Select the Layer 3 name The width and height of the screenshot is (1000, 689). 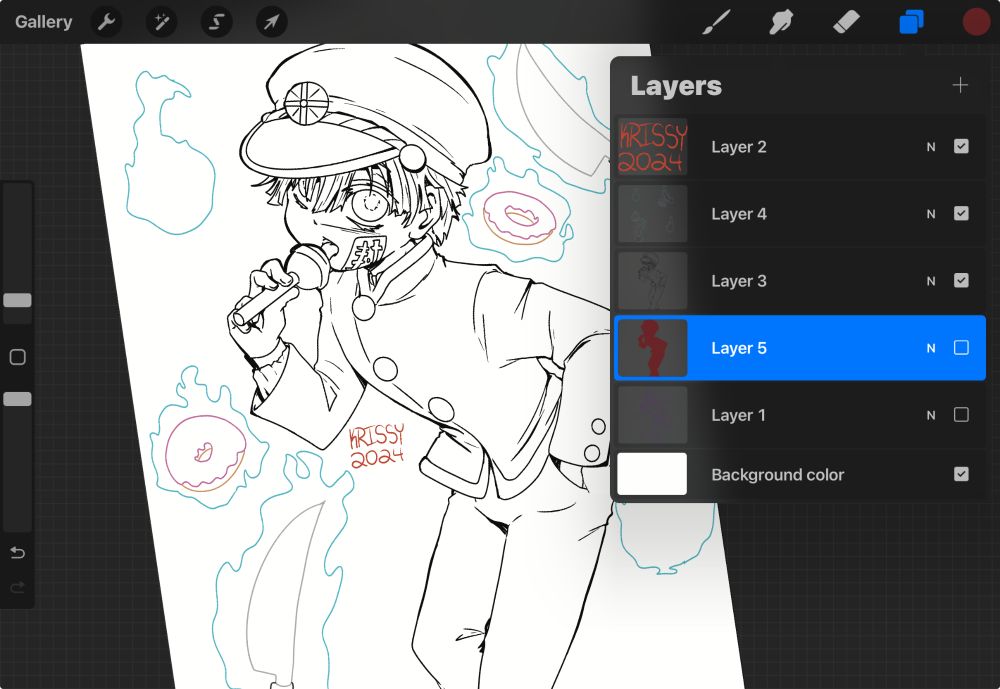pos(739,281)
